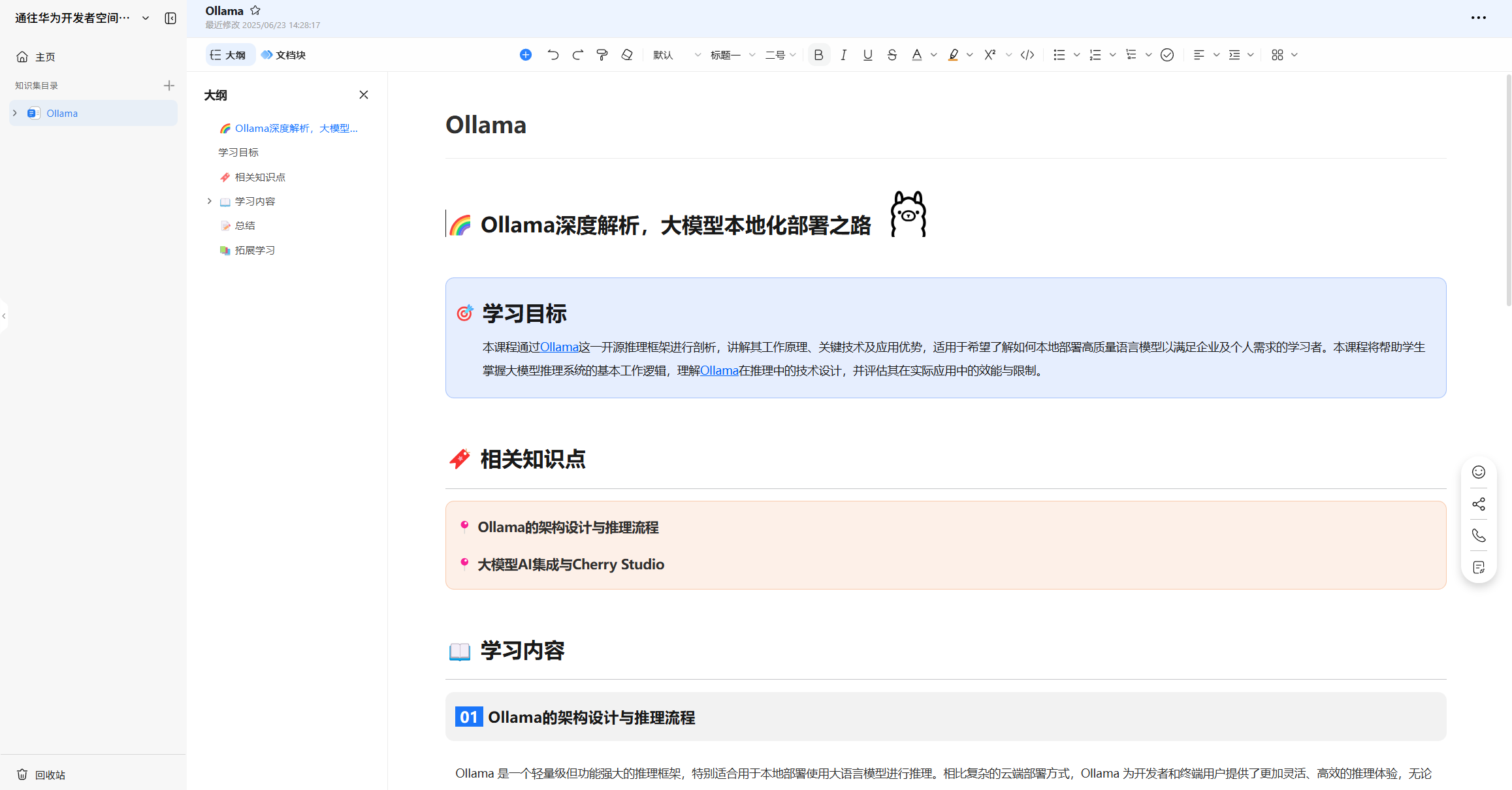
Task: Click the feedback note icon on right
Action: (1479, 567)
